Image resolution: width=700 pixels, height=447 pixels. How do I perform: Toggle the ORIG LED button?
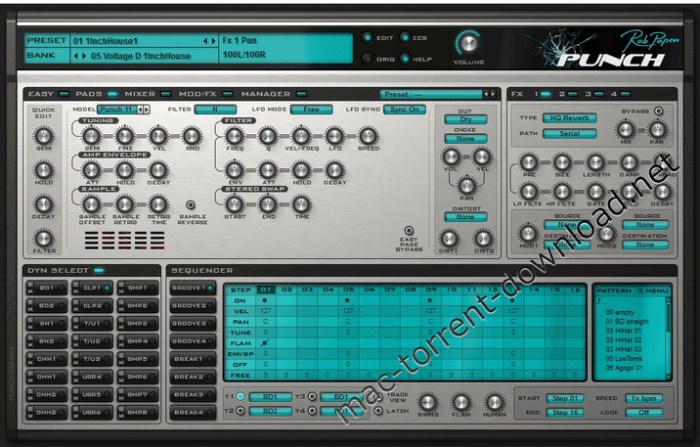tap(367, 58)
